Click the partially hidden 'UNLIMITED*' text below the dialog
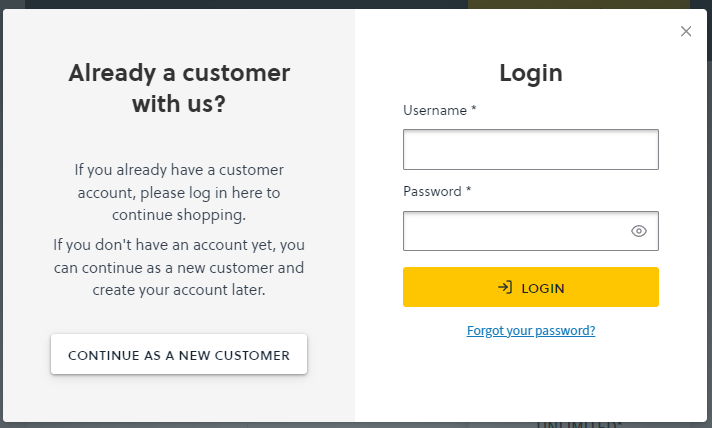The width and height of the screenshot is (712, 428). (578, 425)
